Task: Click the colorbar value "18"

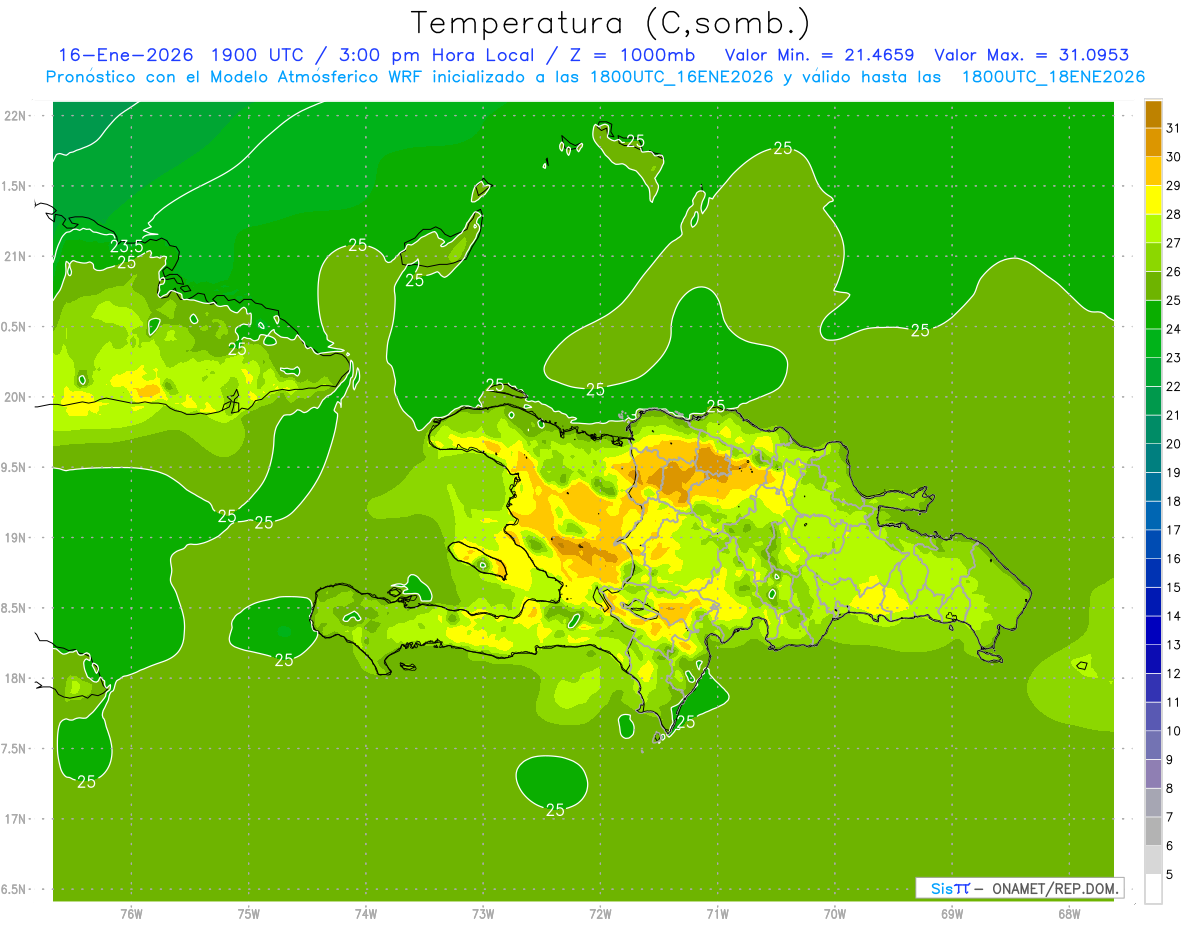Action: 1174,501
